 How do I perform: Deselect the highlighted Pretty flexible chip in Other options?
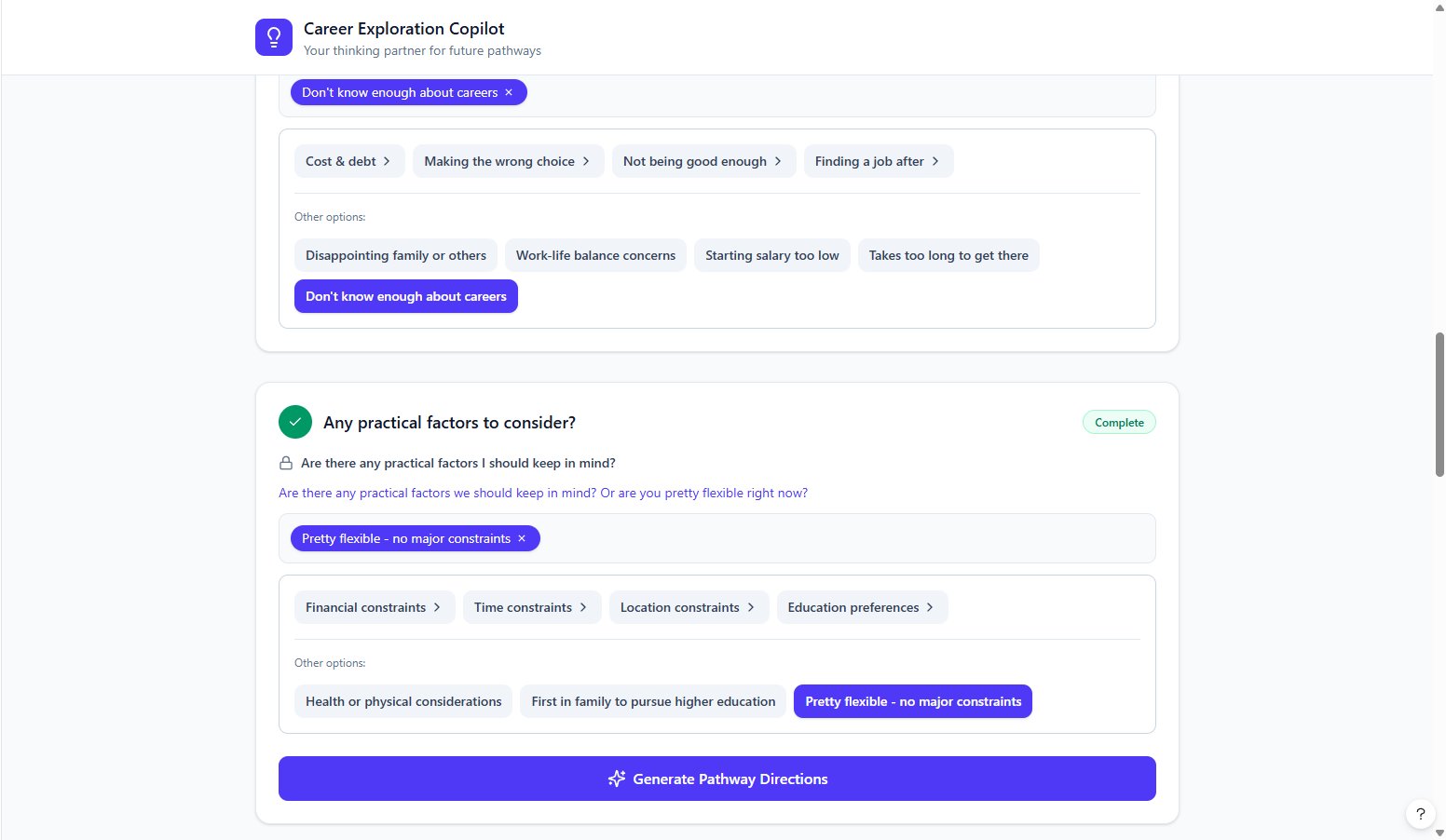pyautogui.click(x=913, y=701)
